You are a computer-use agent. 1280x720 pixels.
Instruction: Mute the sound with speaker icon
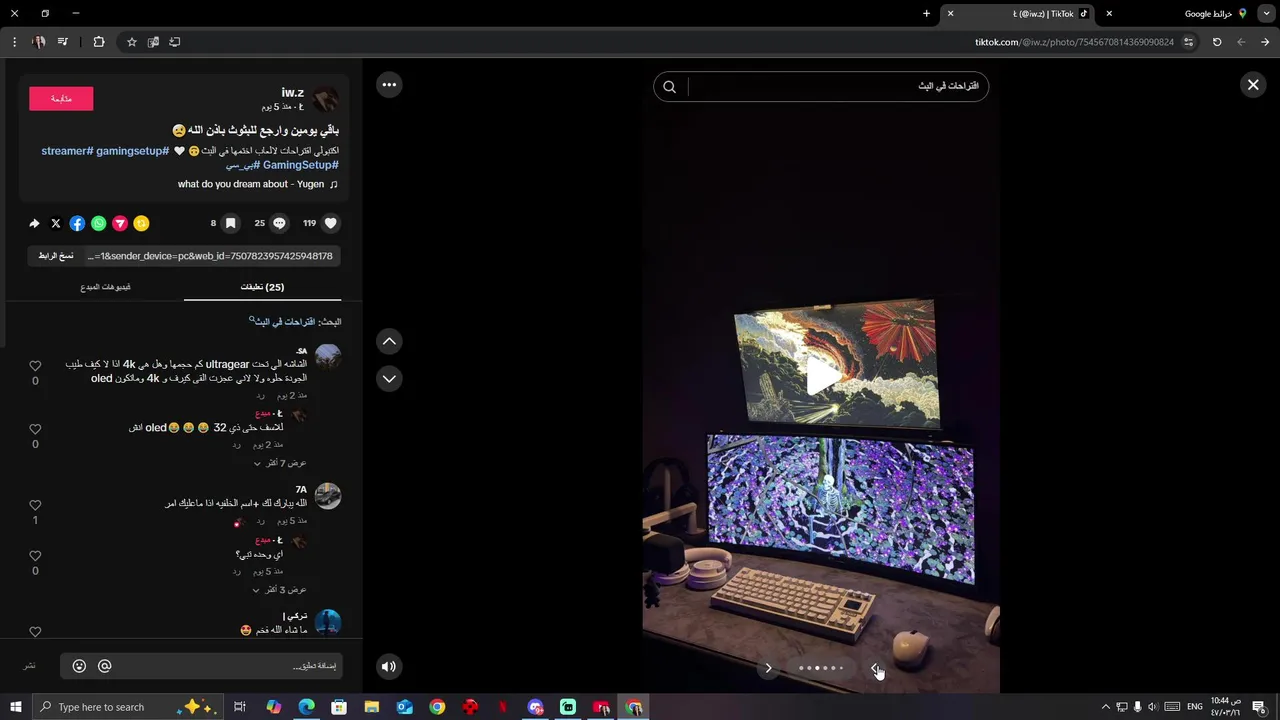[x=389, y=666]
